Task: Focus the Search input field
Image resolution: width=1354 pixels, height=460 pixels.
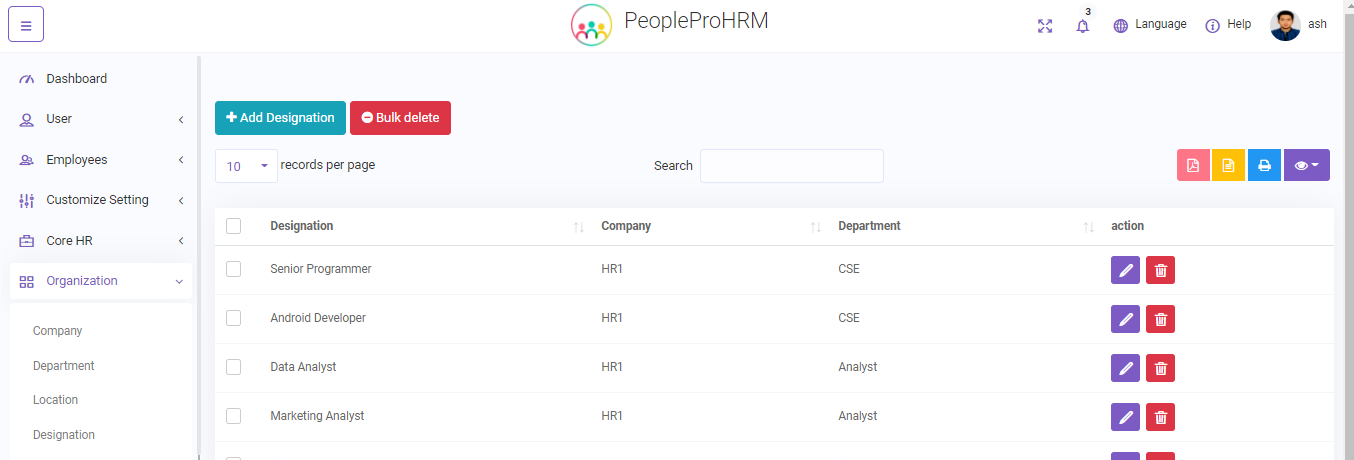Action: (x=791, y=166)
